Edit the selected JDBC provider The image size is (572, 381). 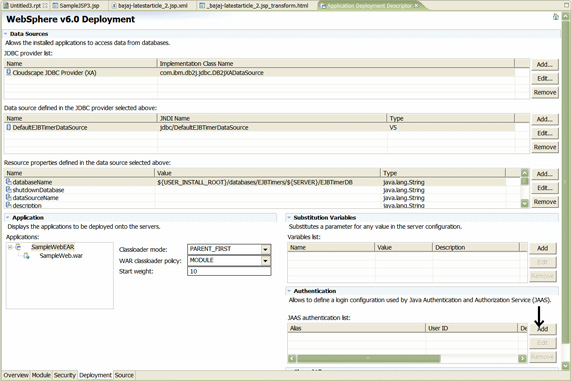pyautogui.click(x=544, y=78)
